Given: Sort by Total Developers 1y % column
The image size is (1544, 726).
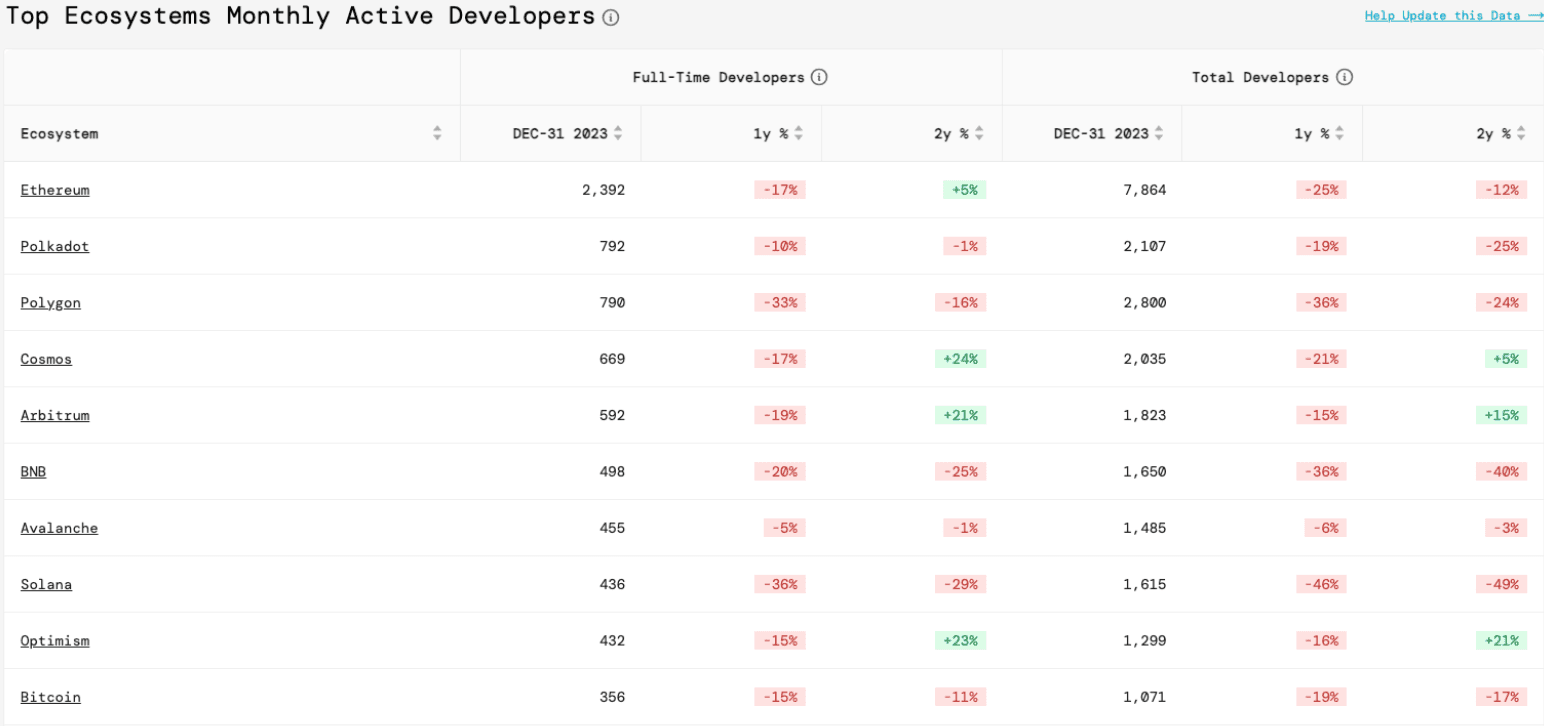Looking at the screenshot, I should click(1340, 133).
